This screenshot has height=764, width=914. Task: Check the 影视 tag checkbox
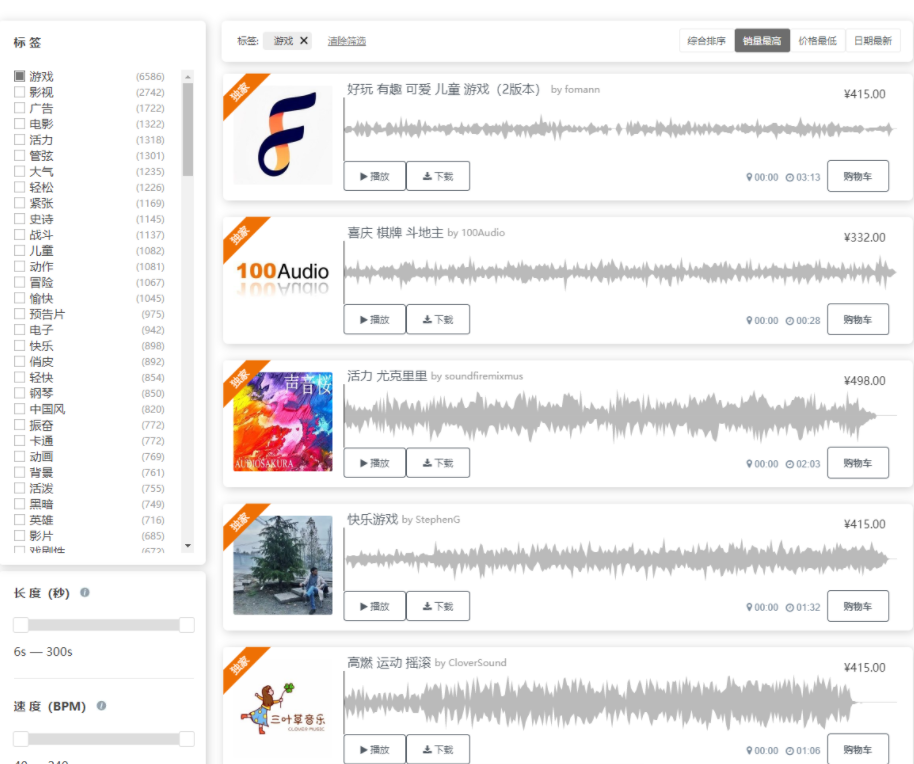point(19,91)
